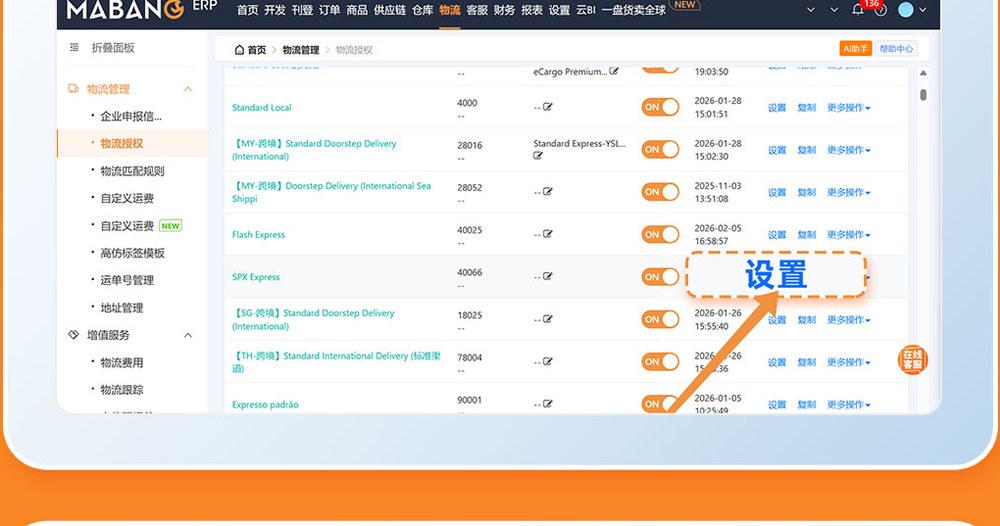Viewport: 1000px width, 526px height.
Task: Open 一盘货卖全球 menu item
Action: (x=633, y=10)
